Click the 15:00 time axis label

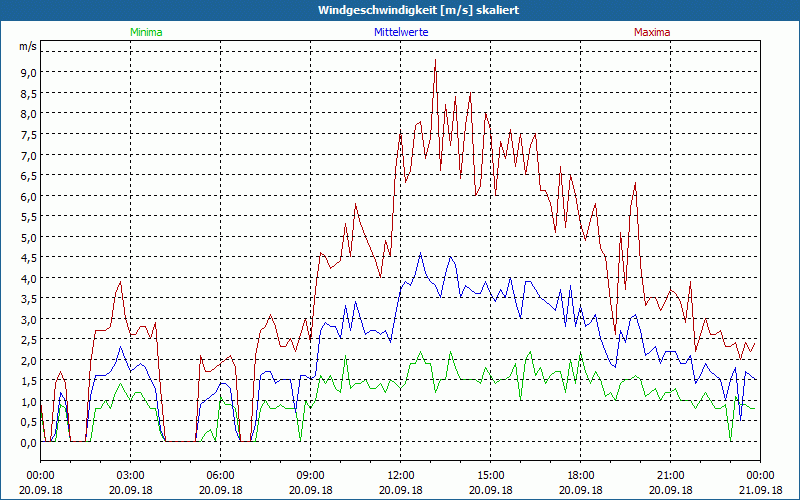[491, 476]
